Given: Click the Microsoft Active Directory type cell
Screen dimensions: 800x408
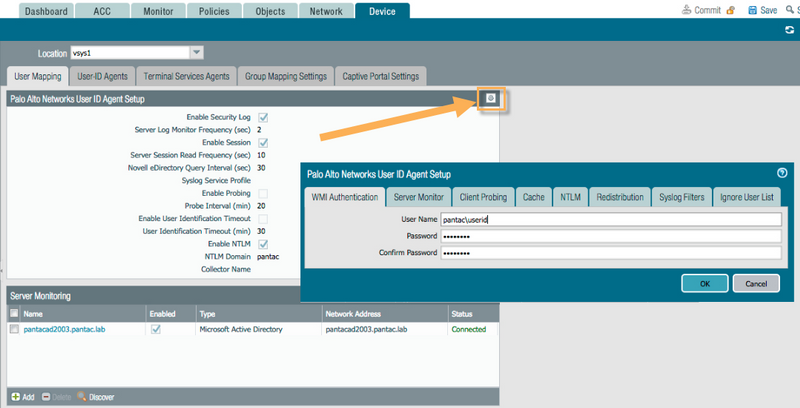Looking at the screenshot, I should (x=241, y=329).
